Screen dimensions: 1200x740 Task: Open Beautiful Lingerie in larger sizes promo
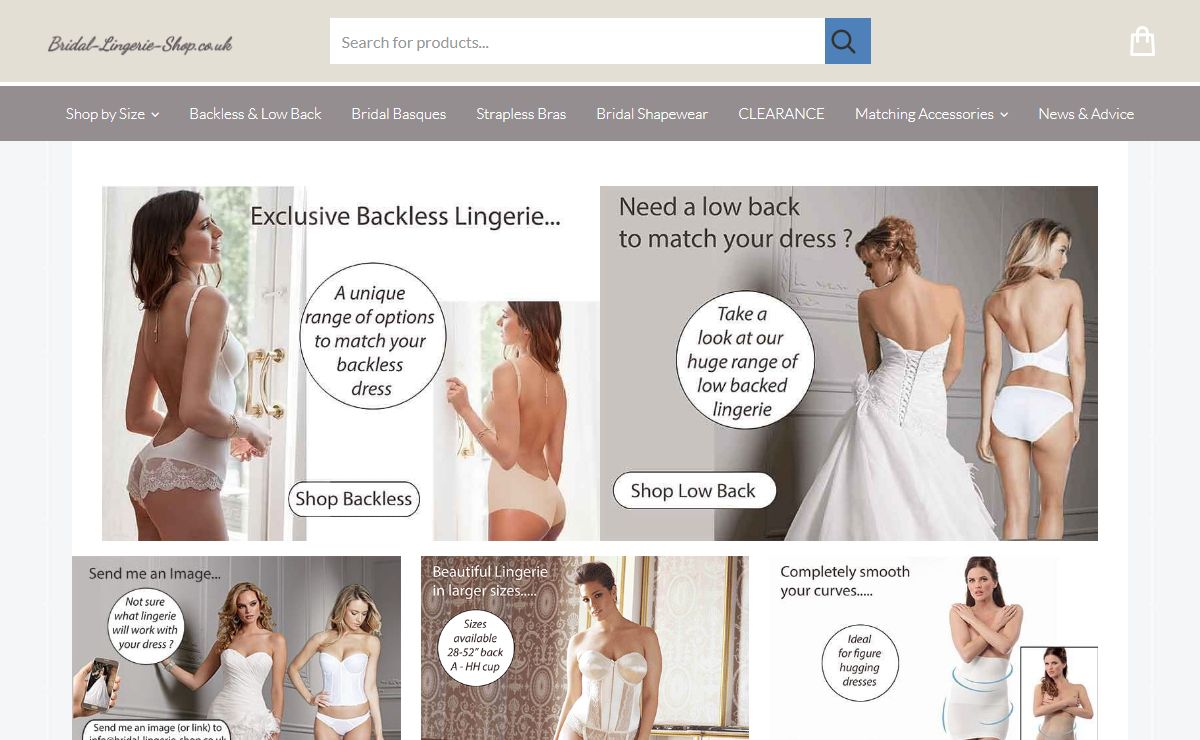585,648
